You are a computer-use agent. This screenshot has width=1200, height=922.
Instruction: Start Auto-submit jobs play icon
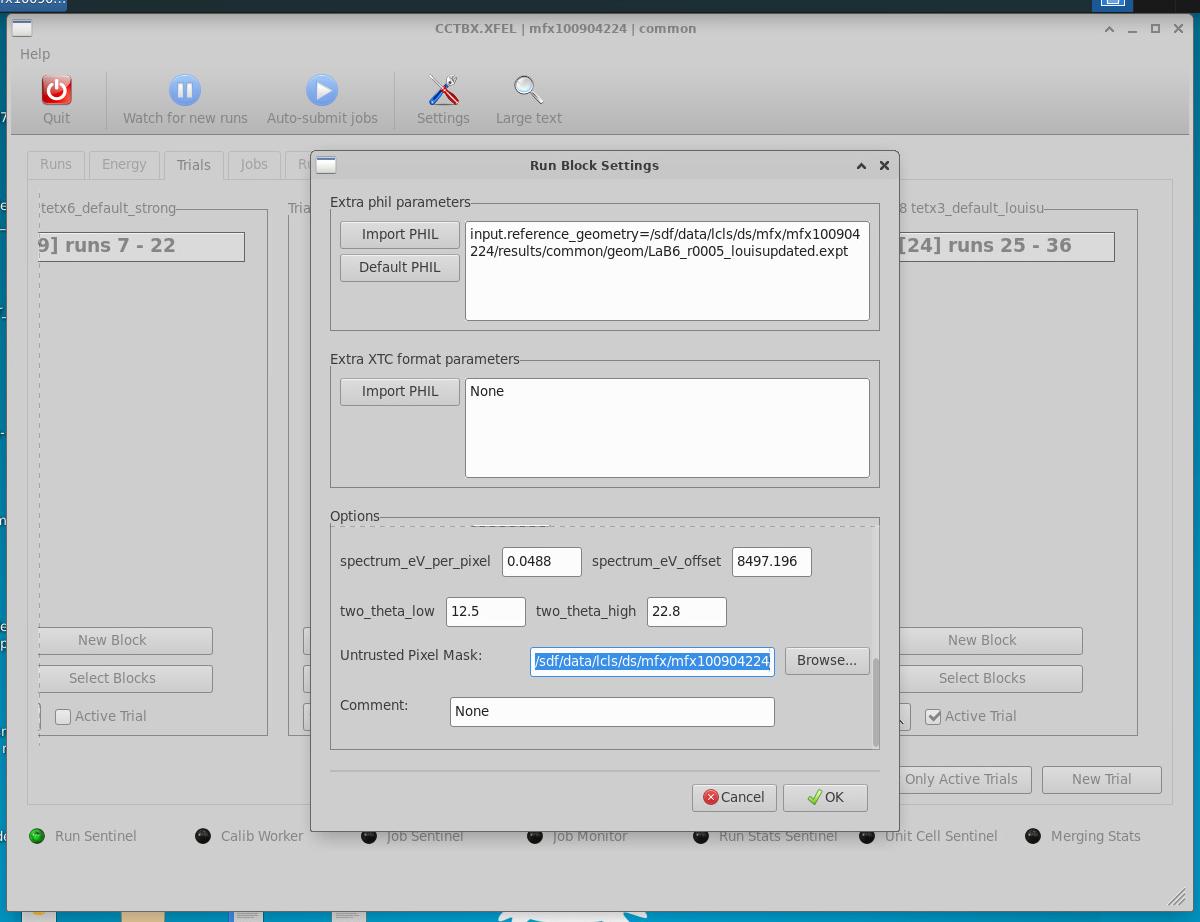[322, 90]
